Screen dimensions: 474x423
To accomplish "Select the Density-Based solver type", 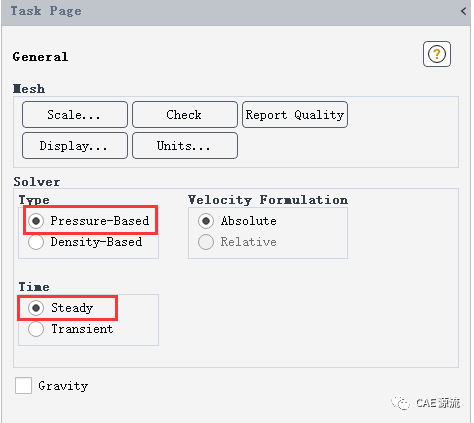I will click(x=36, y=242).
